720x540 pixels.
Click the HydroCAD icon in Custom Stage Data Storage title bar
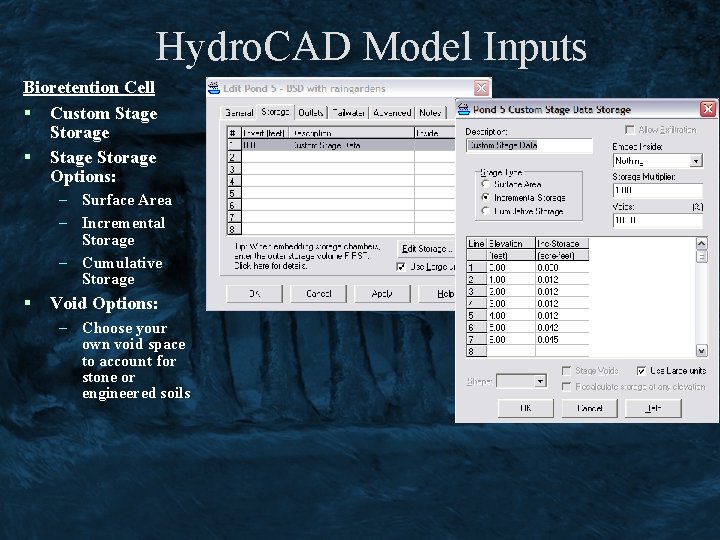click(464, 109)
